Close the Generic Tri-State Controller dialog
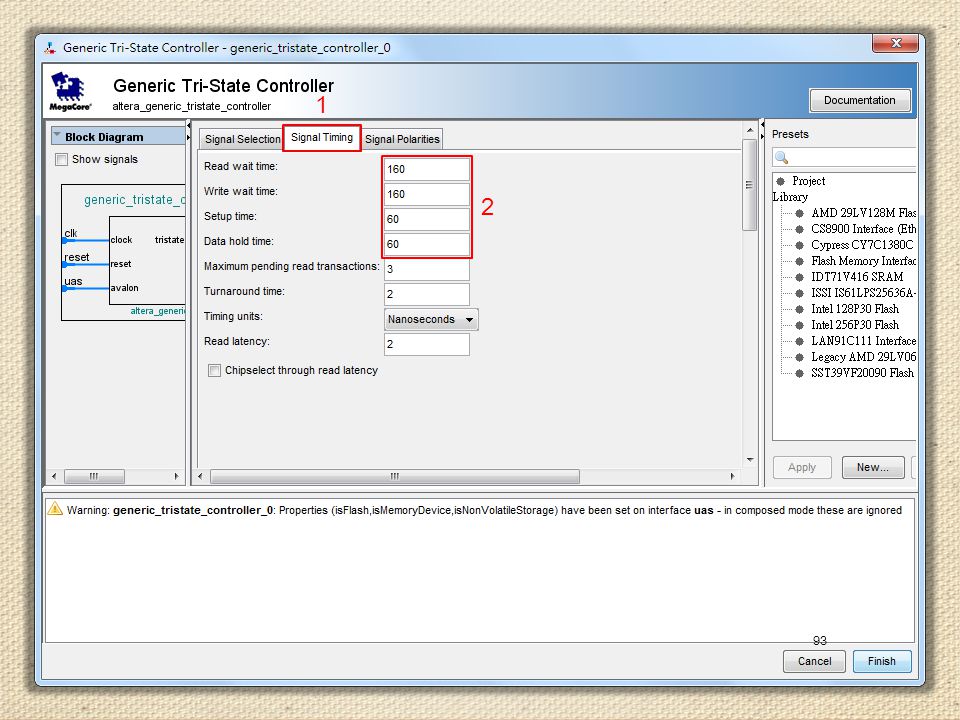The image size is (960, 720). (896, 43)
